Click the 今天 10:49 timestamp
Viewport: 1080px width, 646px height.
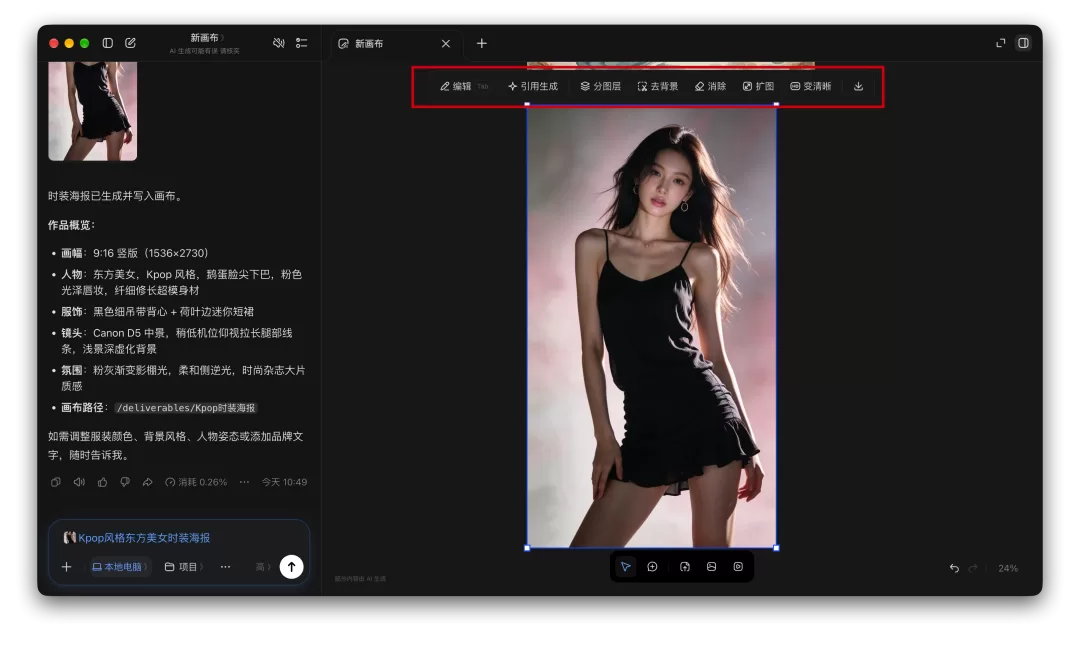284,482
